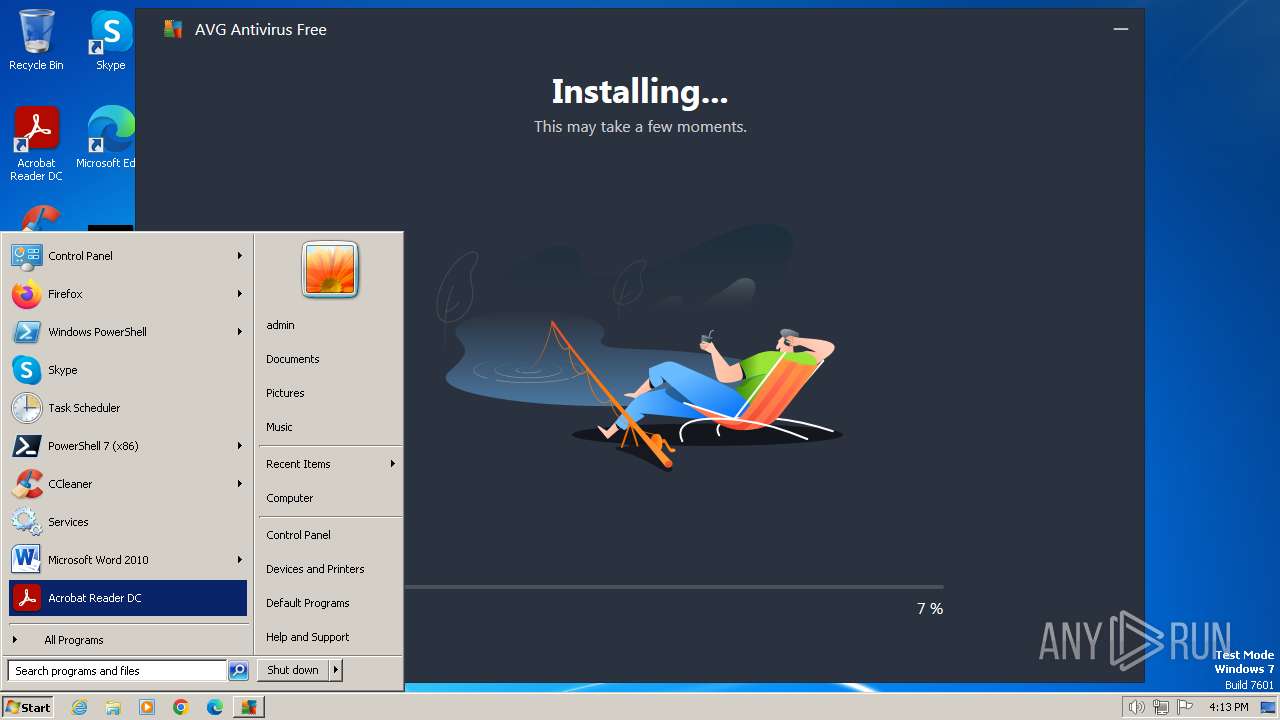Image resolution: width=1280 pixels, height=720 pixels.
Task: Open Acrobat Reader DC icon in Start menu
Action: 26,598
